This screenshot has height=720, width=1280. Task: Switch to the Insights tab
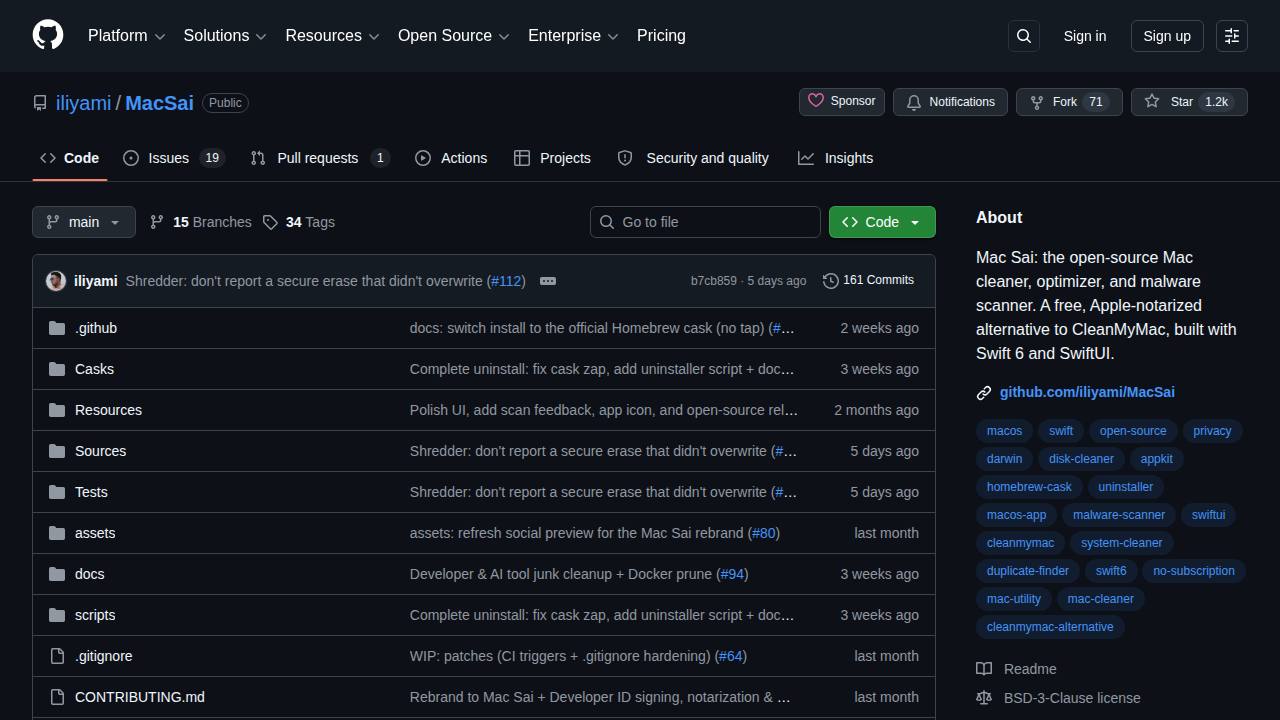[836, 158]
